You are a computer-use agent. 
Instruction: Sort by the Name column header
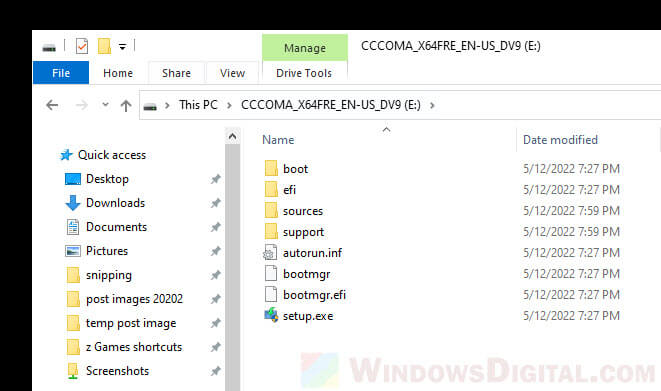[278, 140]
